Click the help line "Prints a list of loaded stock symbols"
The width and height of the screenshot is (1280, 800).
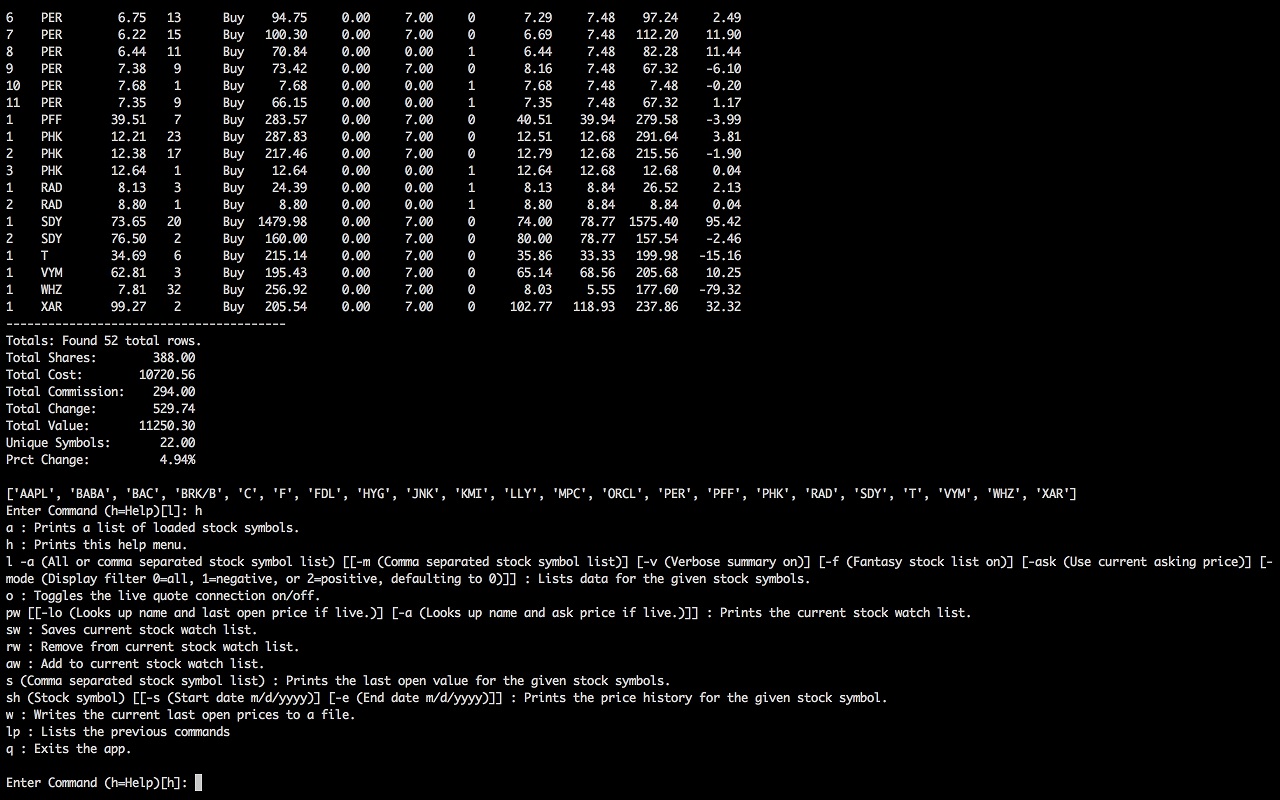(x=153, y=528)
